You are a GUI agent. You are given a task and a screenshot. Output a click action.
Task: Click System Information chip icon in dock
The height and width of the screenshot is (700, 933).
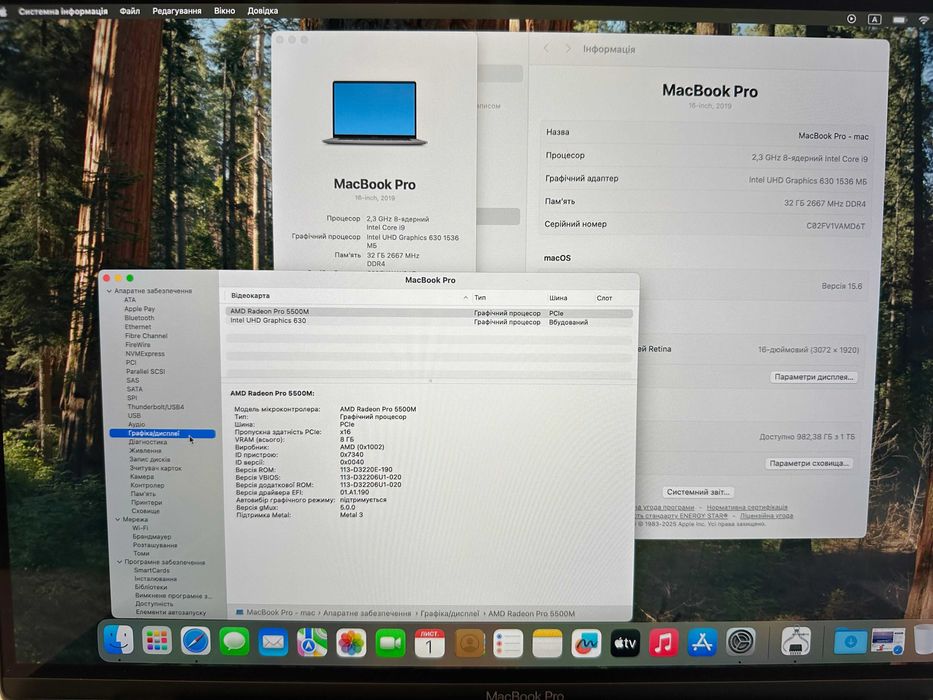tap(796, 640)
